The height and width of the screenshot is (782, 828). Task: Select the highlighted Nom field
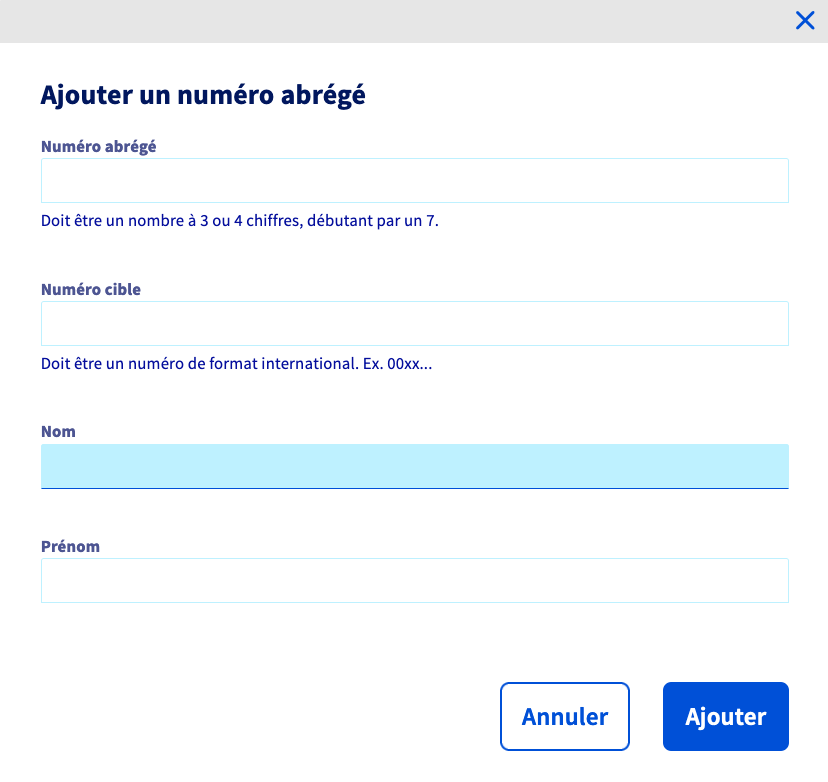pos(414,465)
